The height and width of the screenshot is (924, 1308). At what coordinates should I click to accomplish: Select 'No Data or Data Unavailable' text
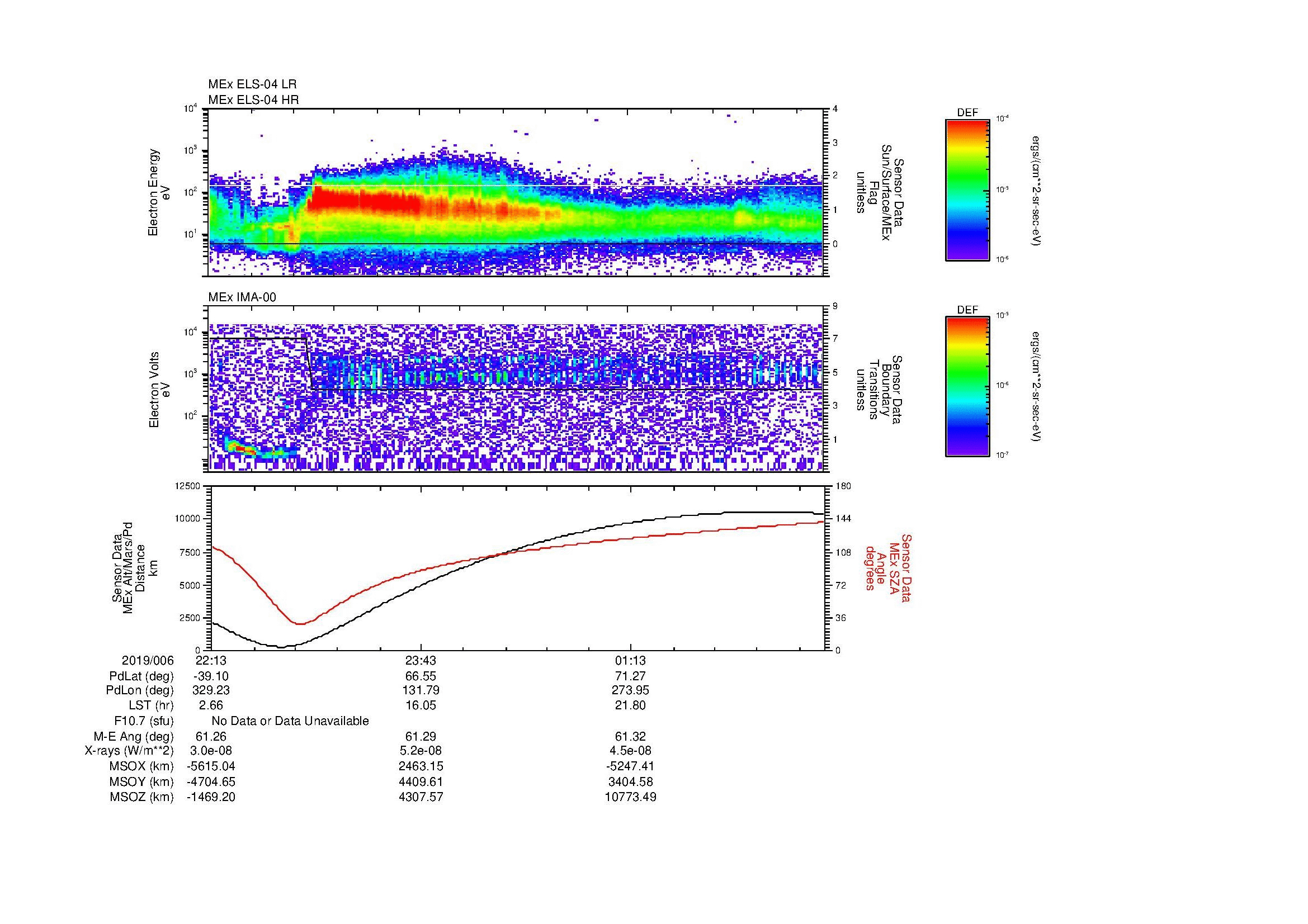coord(290,721)
